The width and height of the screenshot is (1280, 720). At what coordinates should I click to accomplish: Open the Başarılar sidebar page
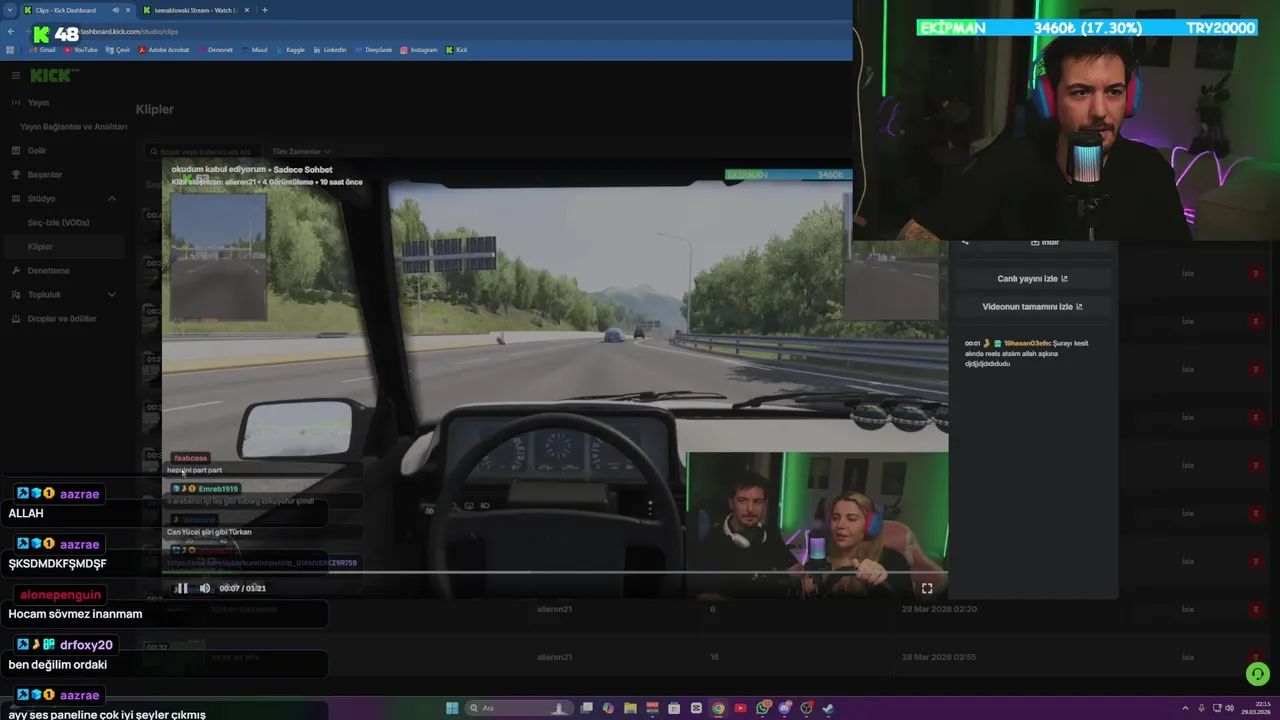click(x=44, y=175)
